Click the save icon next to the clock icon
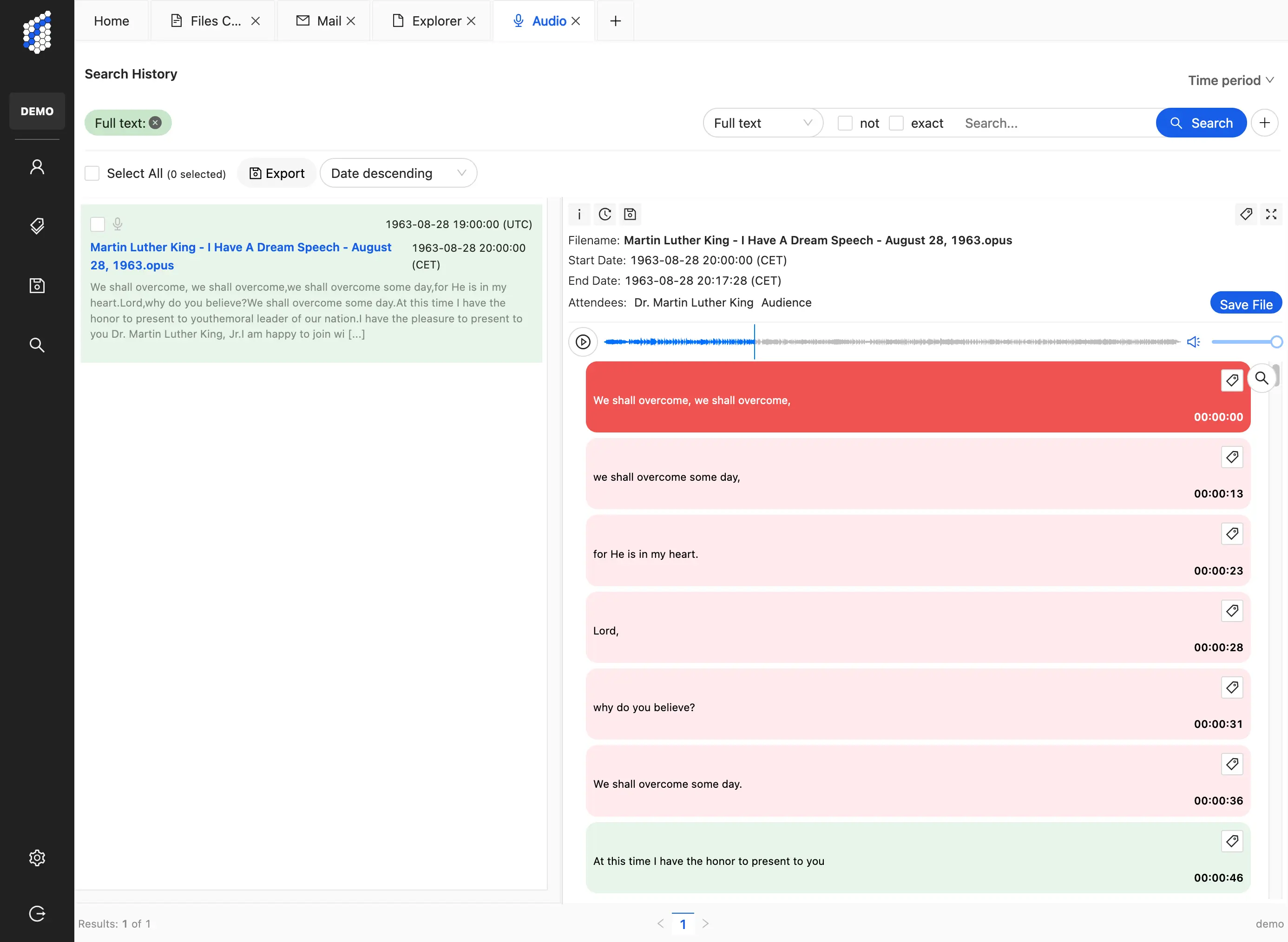The width and height of the screenshot is (1288, 942). coord(630,215)
